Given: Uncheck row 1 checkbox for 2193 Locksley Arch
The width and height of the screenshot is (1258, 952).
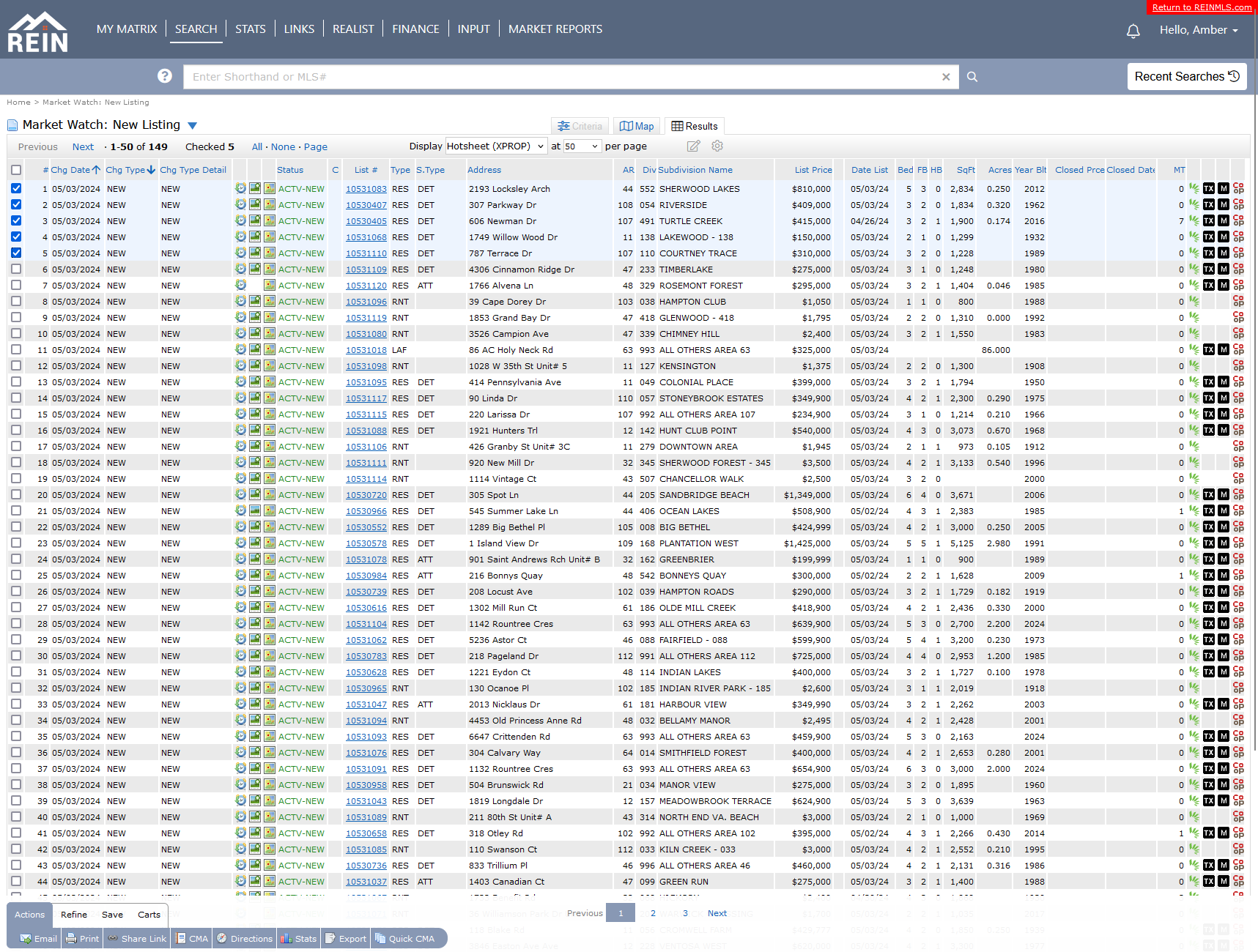Looking at the screenshot, I should point(16,188).
